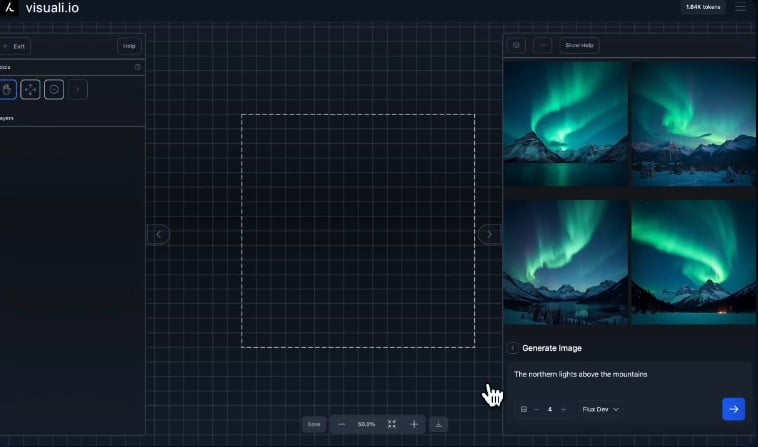Image resolution: width=758 pixels, height=447 pixels.
Task: Select the move arrows tool
Action: click(x=30, y=89)
